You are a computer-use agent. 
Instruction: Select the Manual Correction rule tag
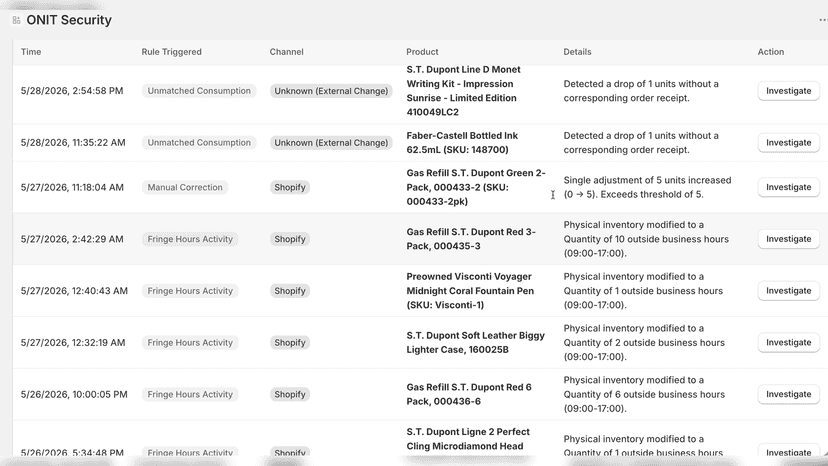[185, 187]
